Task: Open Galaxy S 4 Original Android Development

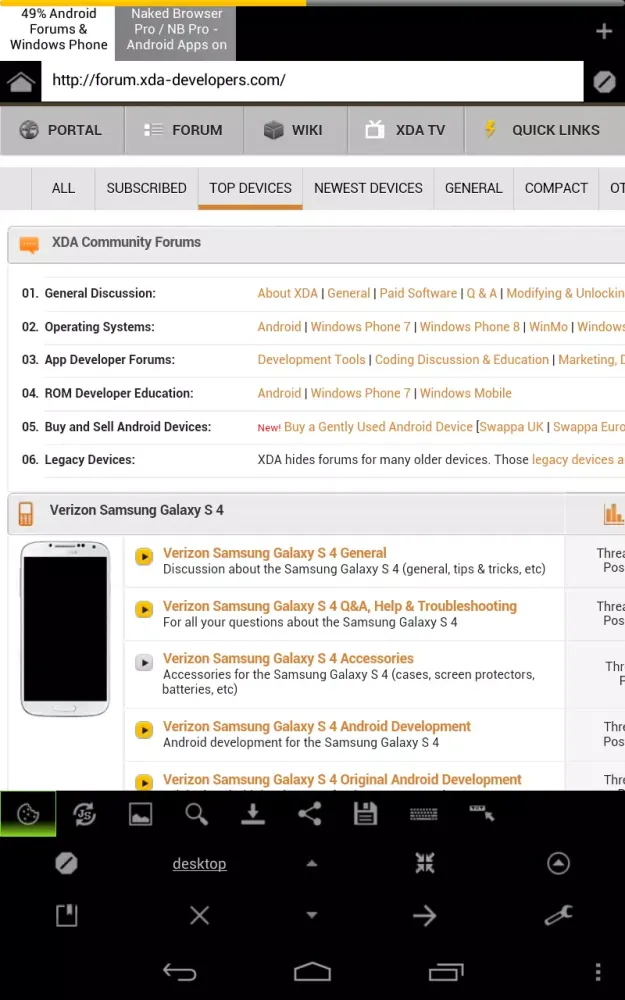Action: pyautogui.click(x=342, y=779)
